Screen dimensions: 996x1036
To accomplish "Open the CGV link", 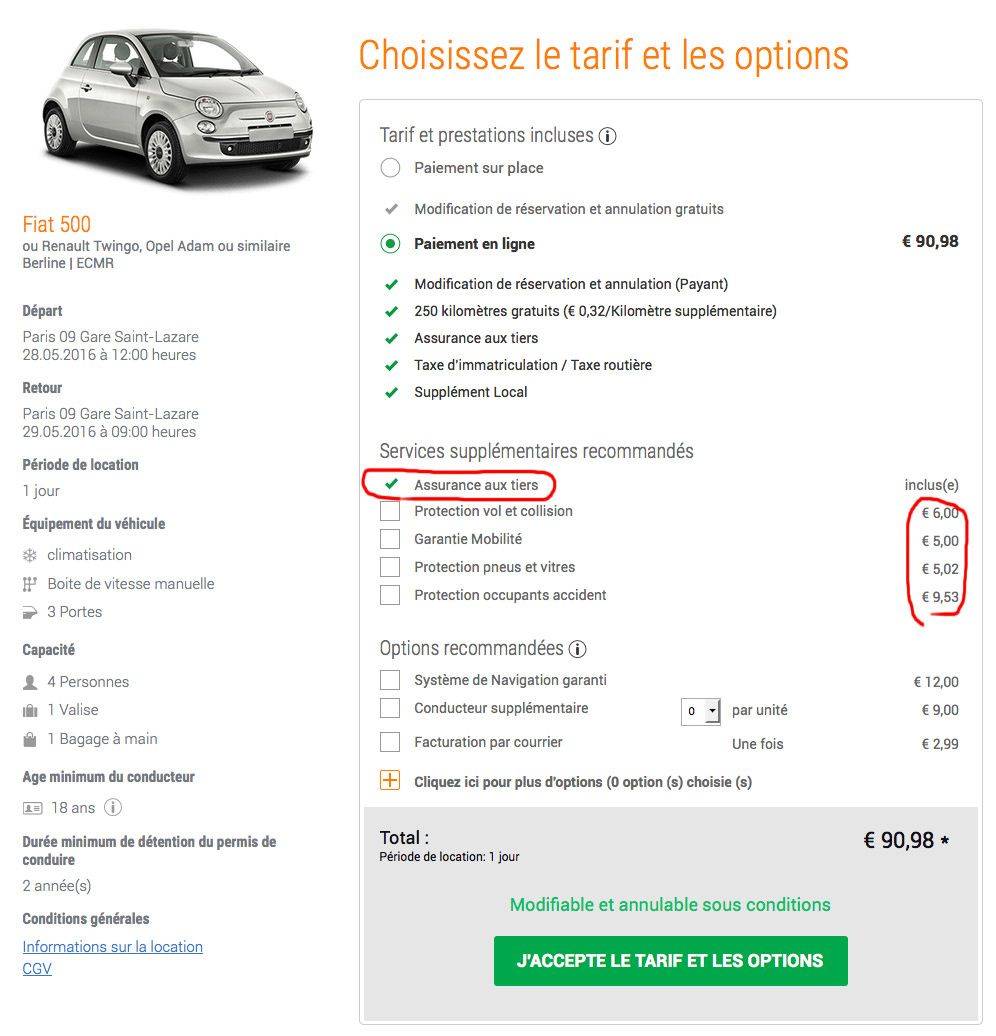I will (37, 969).
